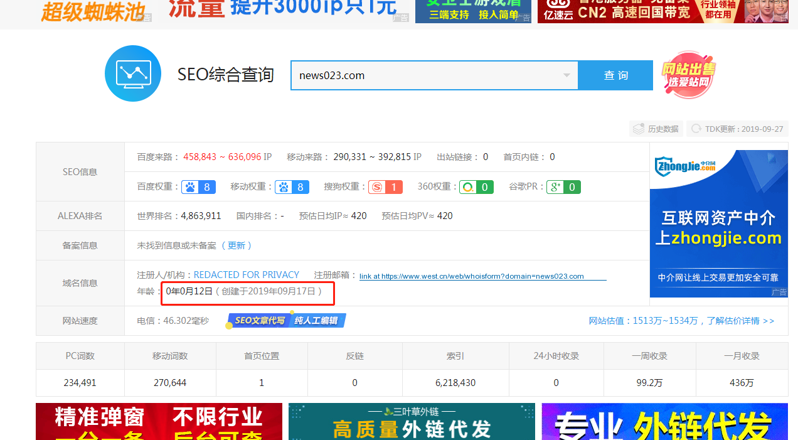Click the 搜狗权重 badge showing 1
This screenshot has width=798, height=440.
pos(386,187)
